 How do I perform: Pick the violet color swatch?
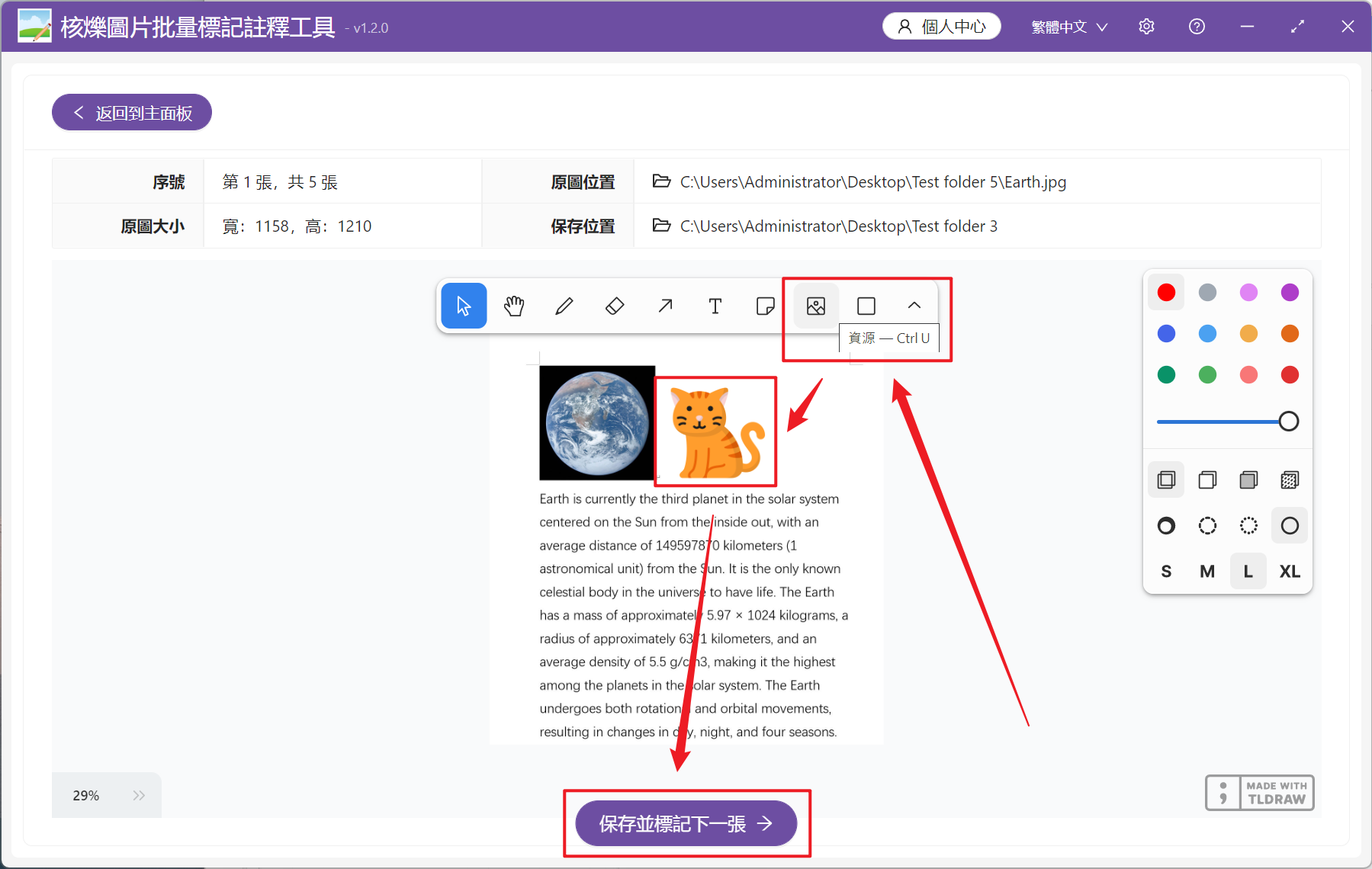tap(1290, 292)
